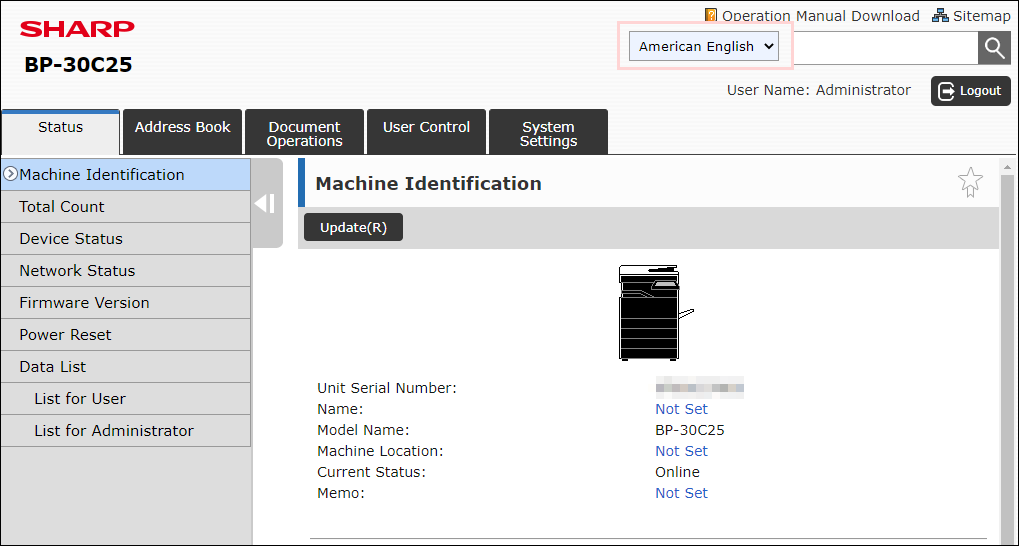Image resolution: width=1019 pixels, height=546 pixels.
Task: Open the Not Set link for Name
Action: [681, 409]
